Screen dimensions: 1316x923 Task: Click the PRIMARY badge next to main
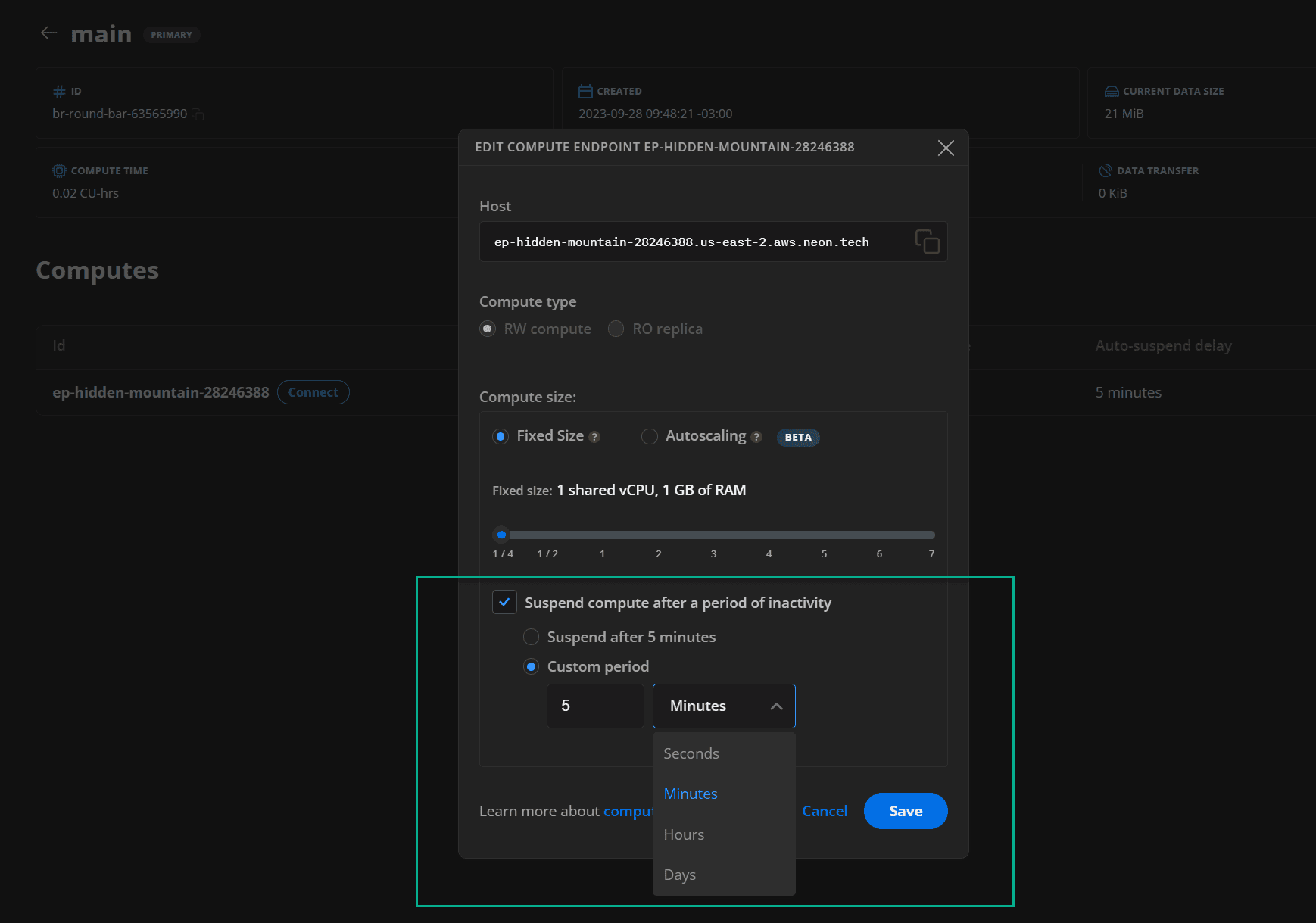coord(172,34)
